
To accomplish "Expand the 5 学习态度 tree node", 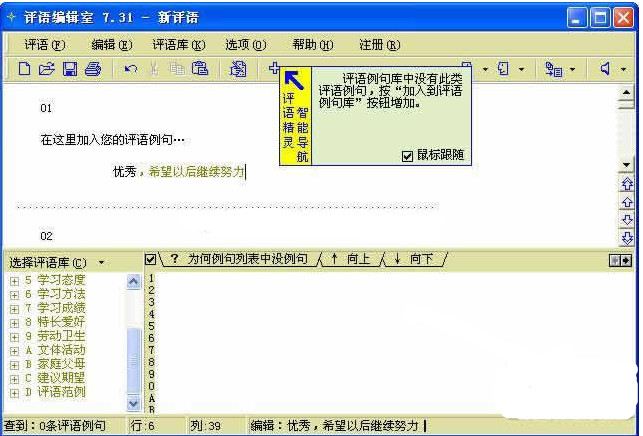I will point(14,281).
